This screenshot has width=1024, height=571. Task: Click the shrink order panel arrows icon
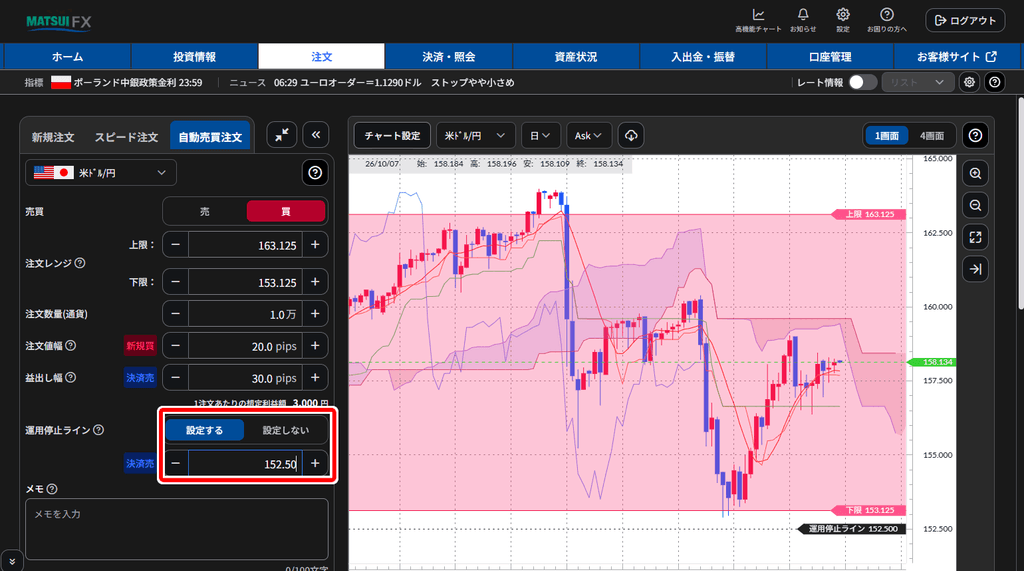point(282,135)
